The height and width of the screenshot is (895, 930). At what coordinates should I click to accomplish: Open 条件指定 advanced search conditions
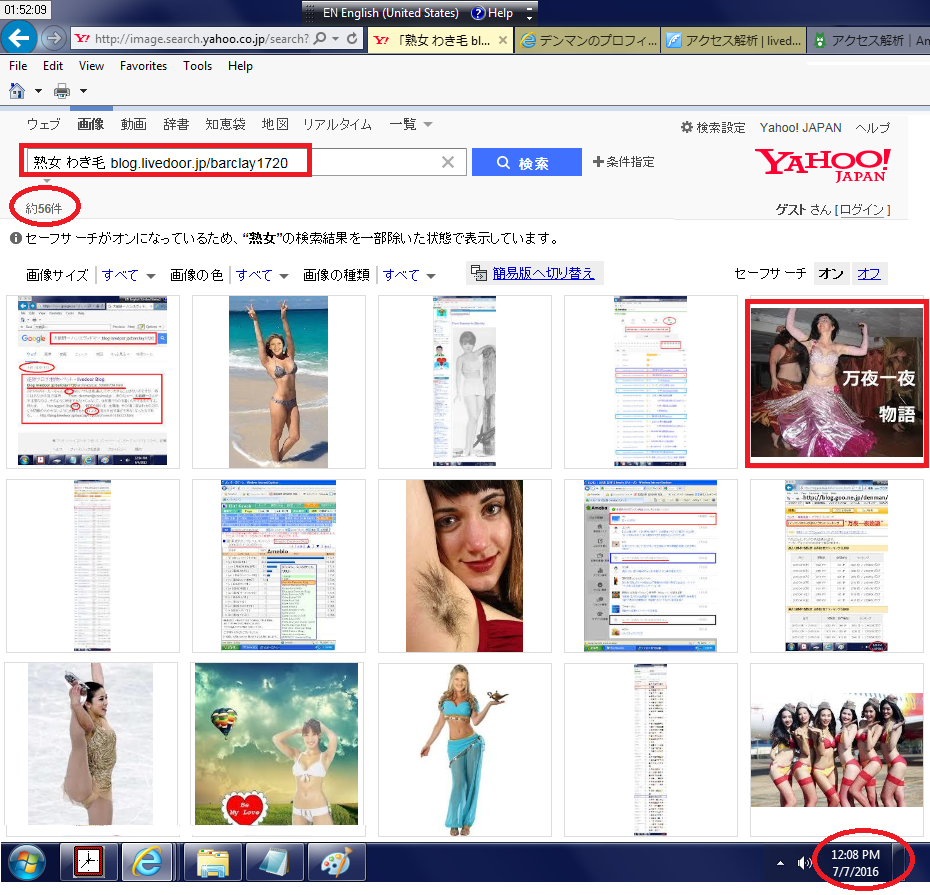tap(623, 161)
